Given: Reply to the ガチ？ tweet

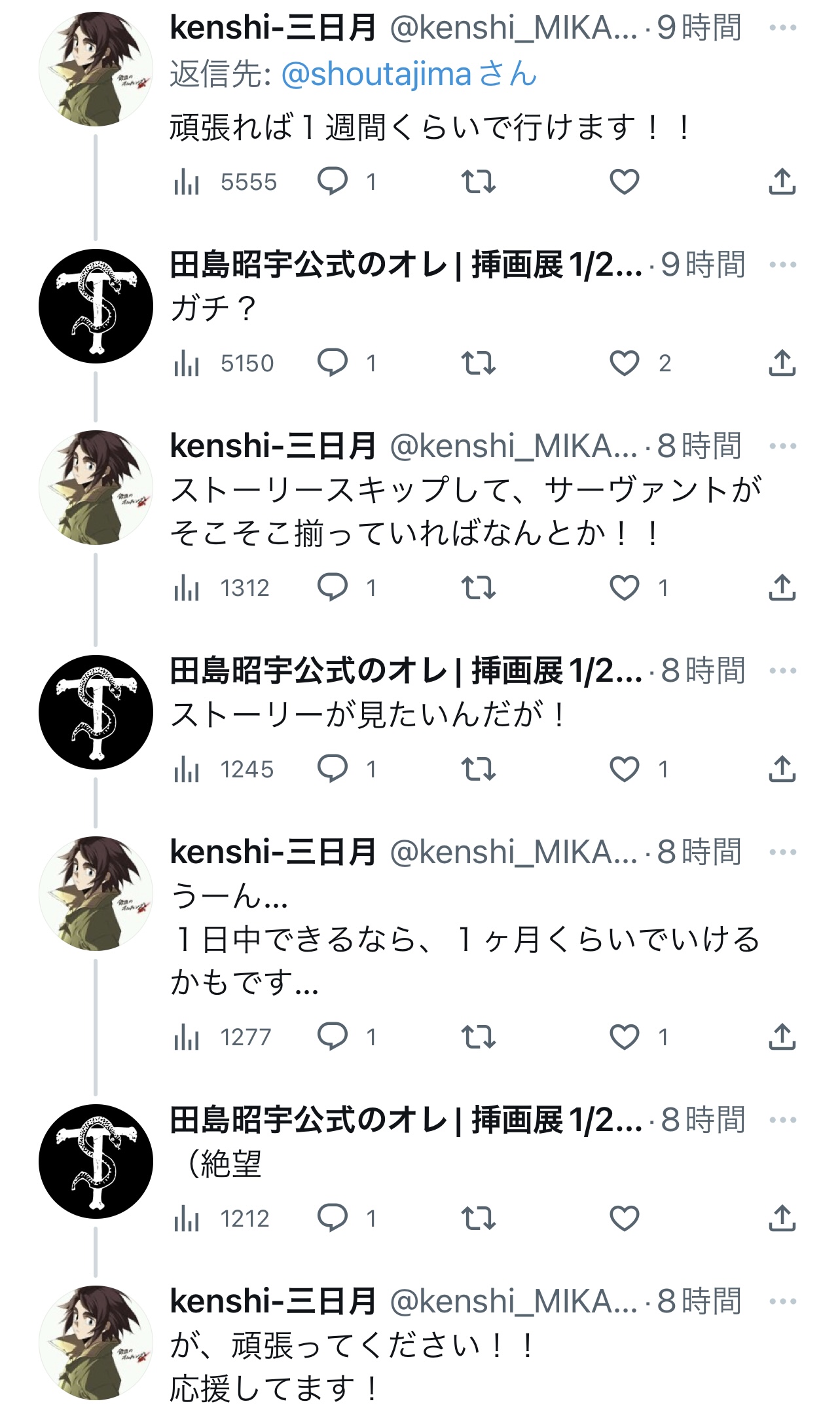Looking at the screenshot, I should [332, 363].
